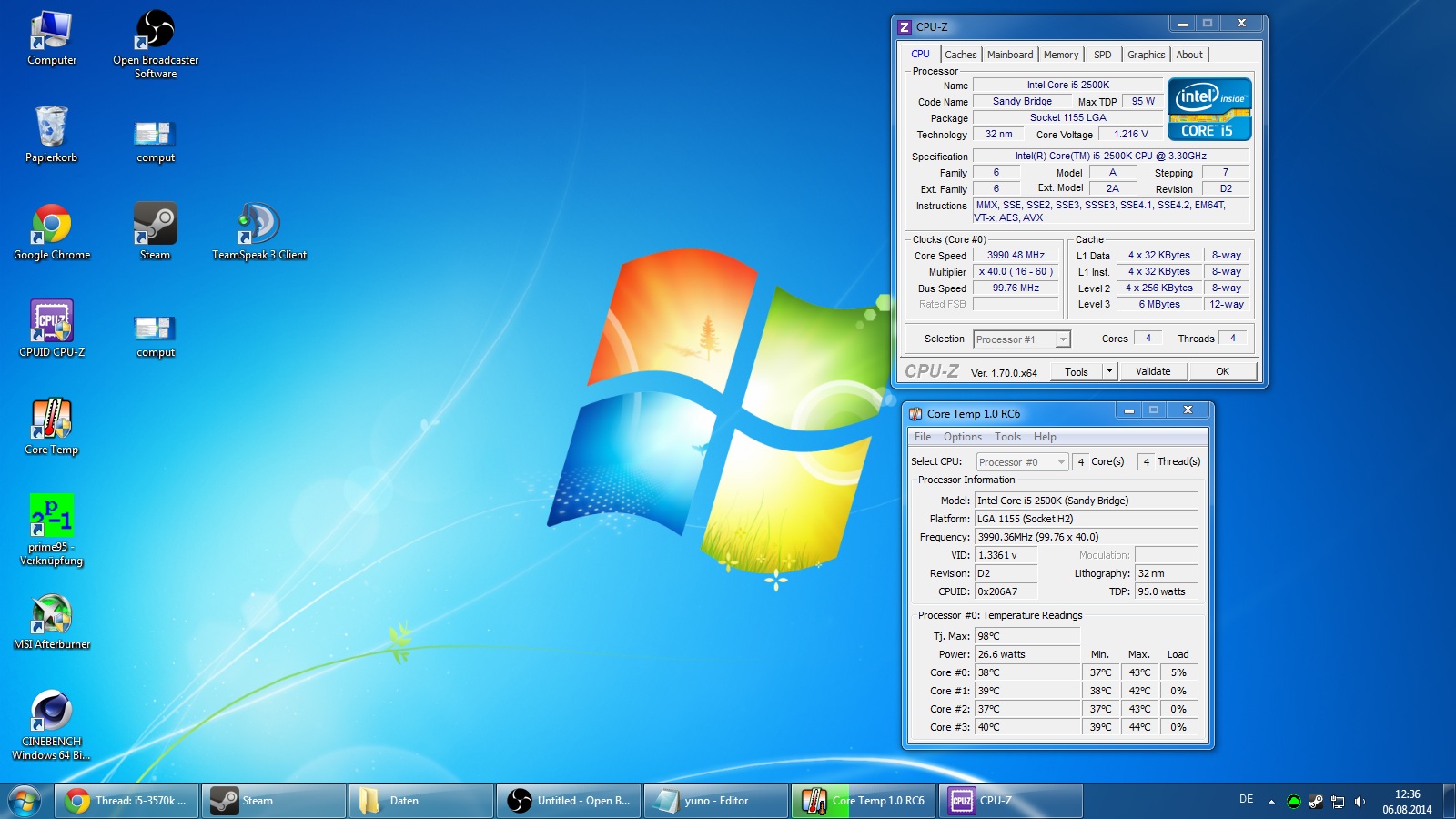Click the Steam icon in the system tray
This screenshot has width=1456, height=819.
point(1316,802)
